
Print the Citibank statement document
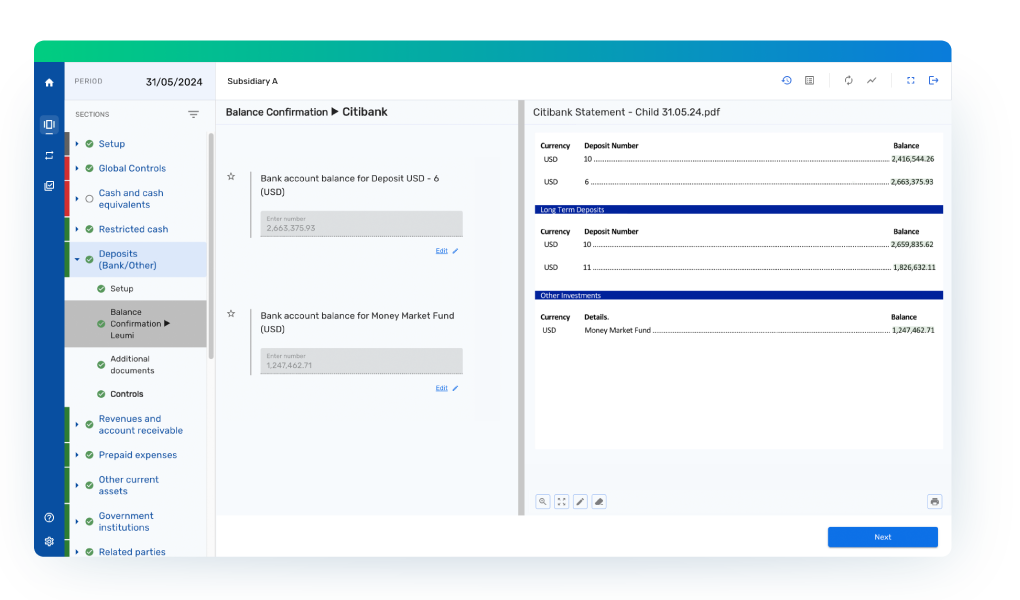(934, 502)
